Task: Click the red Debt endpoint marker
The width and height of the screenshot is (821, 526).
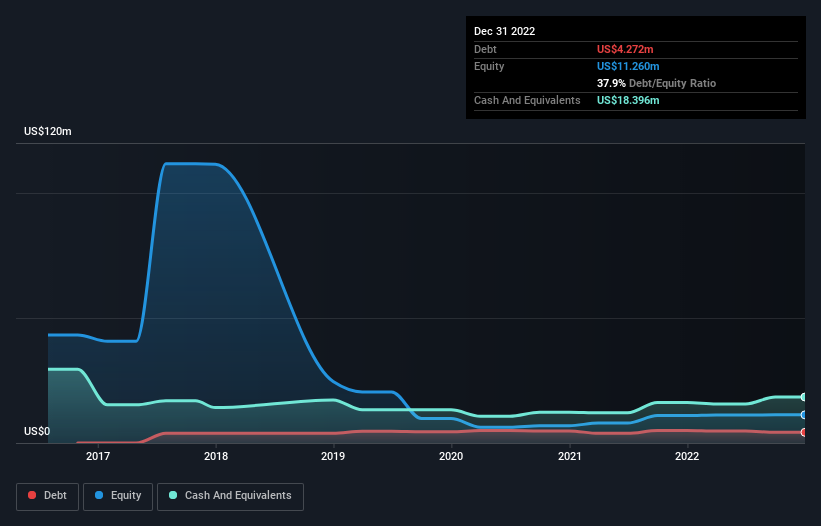Action: (804, 432)
